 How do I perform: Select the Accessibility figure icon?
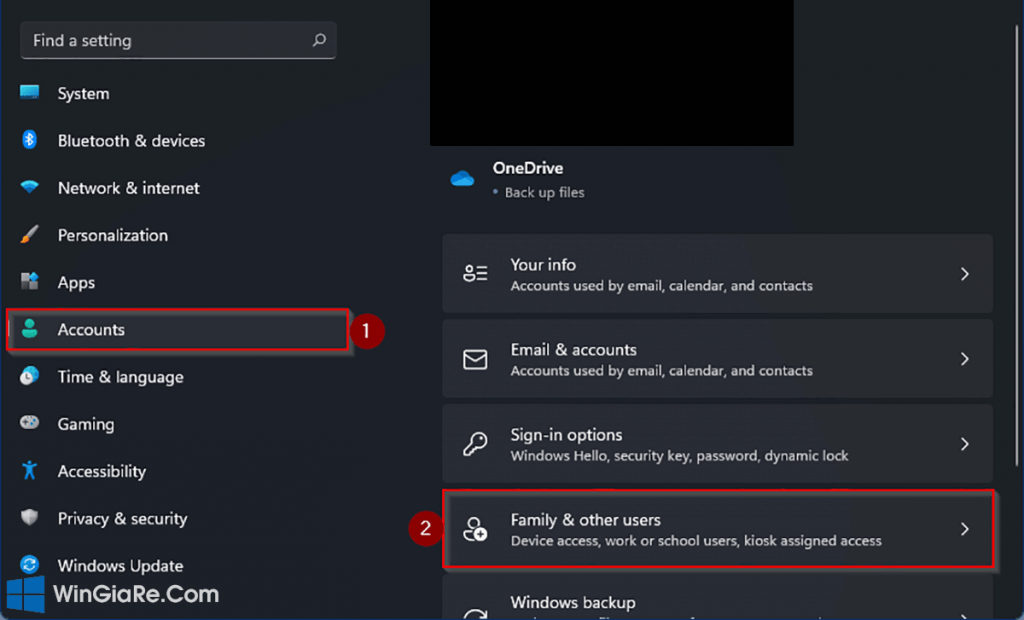(x=30, y=471)
